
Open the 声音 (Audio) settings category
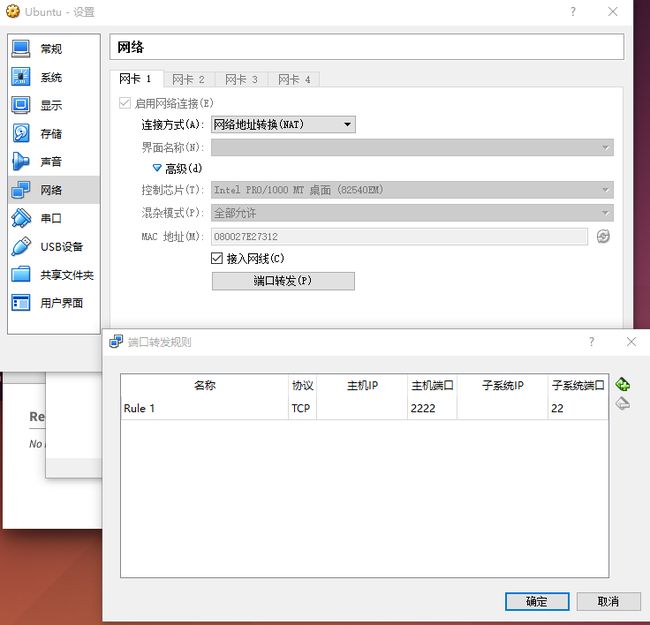coord(53,162)
